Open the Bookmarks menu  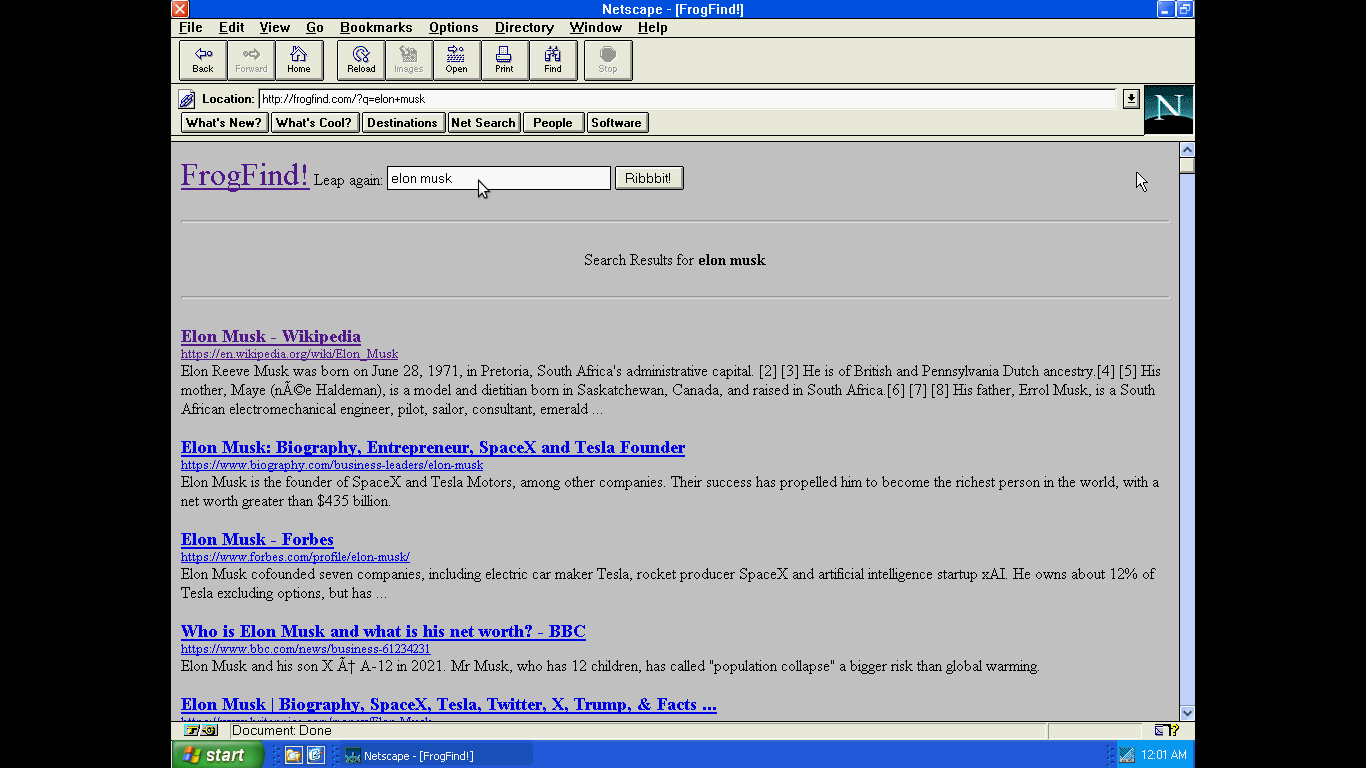pyautogui.click(x=377, y=28)
